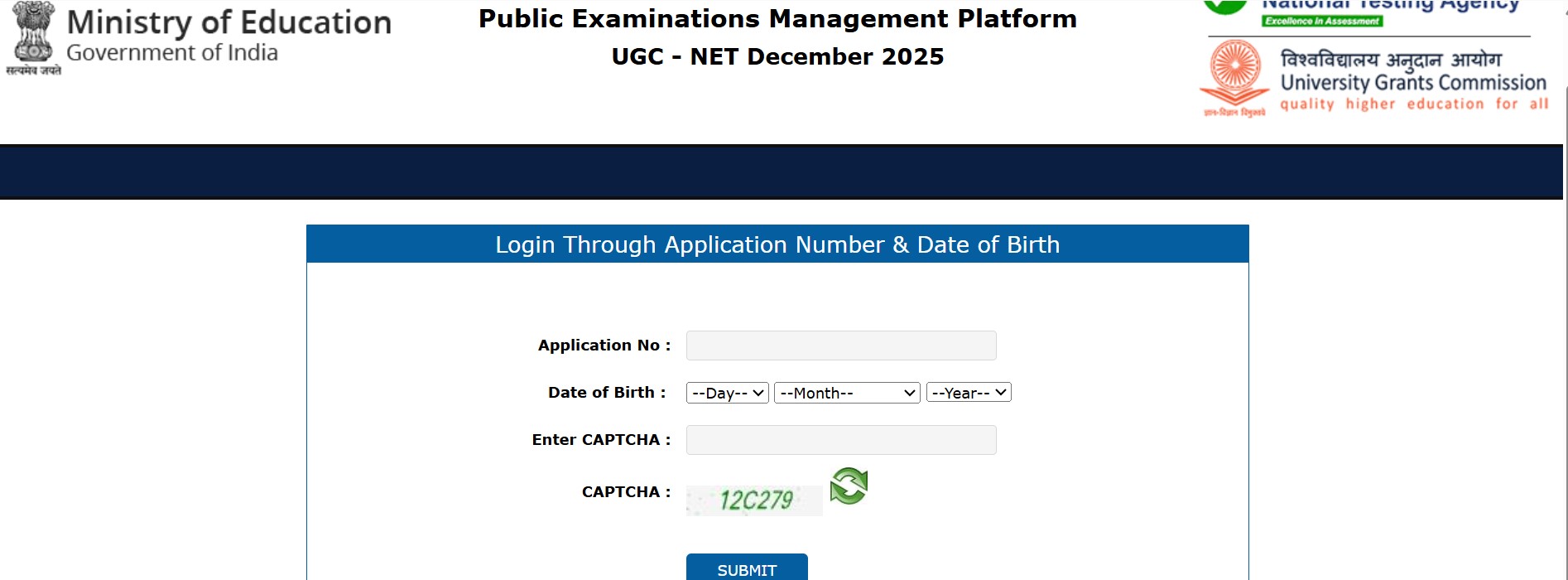
Task: Click the UGC - NET December 2025 heading
Action: (777, 56)
